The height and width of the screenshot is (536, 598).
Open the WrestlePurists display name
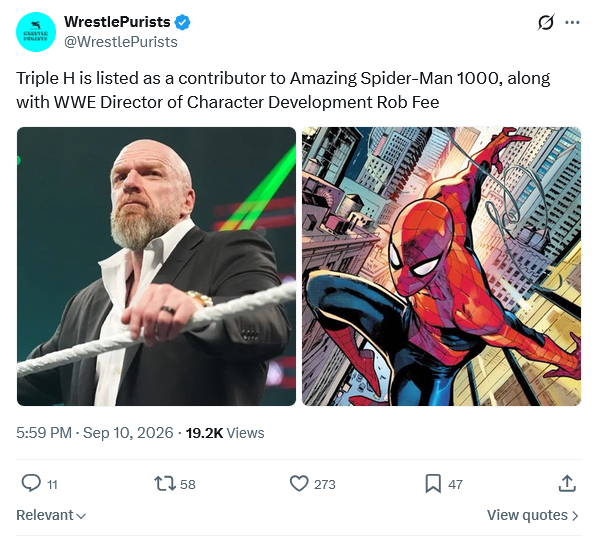117,22
